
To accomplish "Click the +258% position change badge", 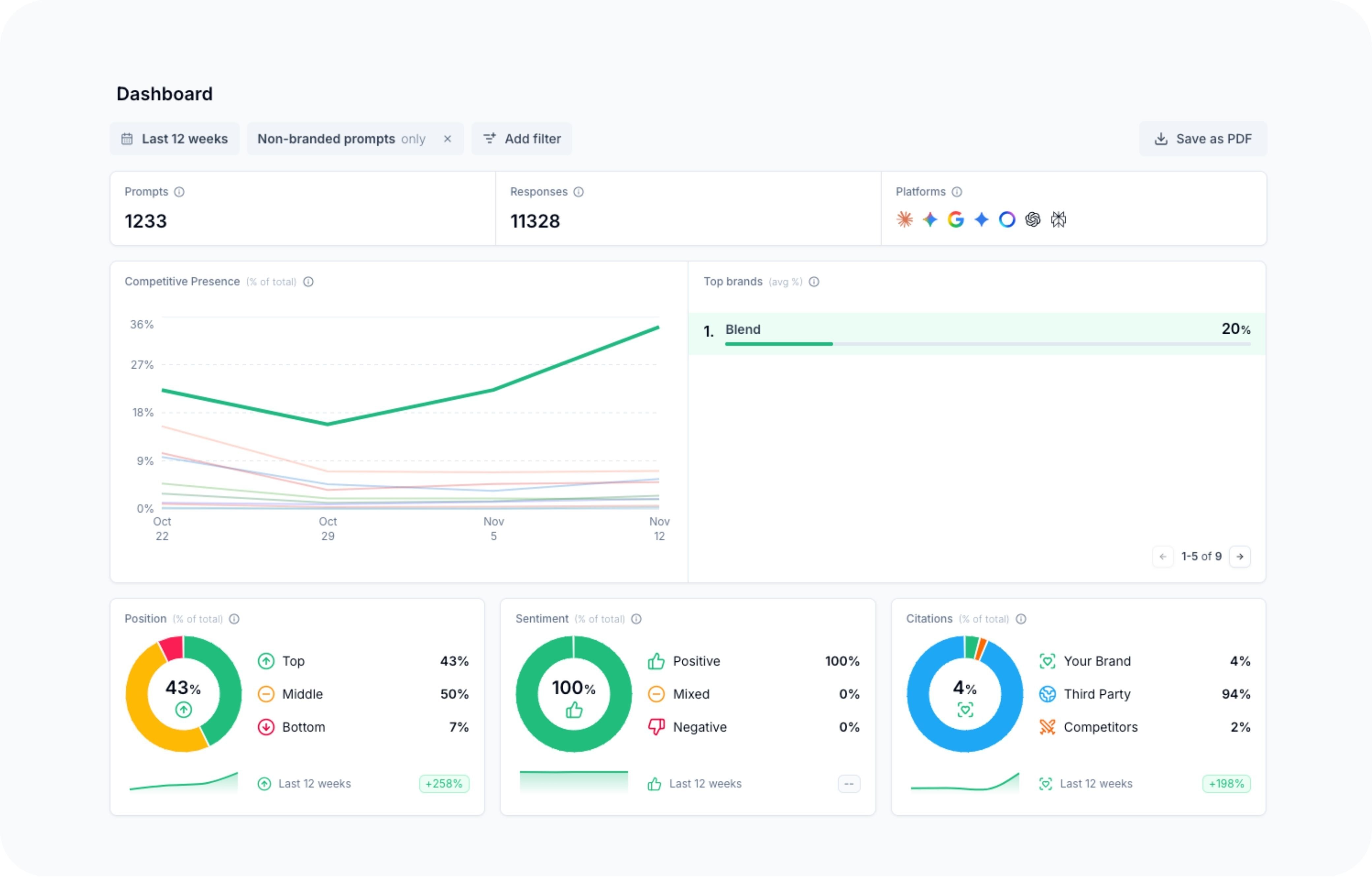I will tap(444, 784).
